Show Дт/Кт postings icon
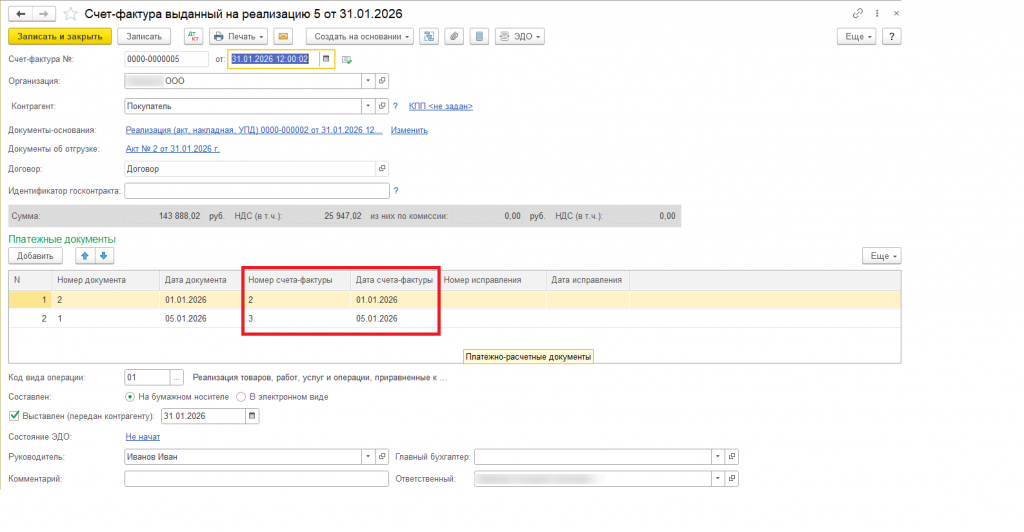 (x=193, y=37)
